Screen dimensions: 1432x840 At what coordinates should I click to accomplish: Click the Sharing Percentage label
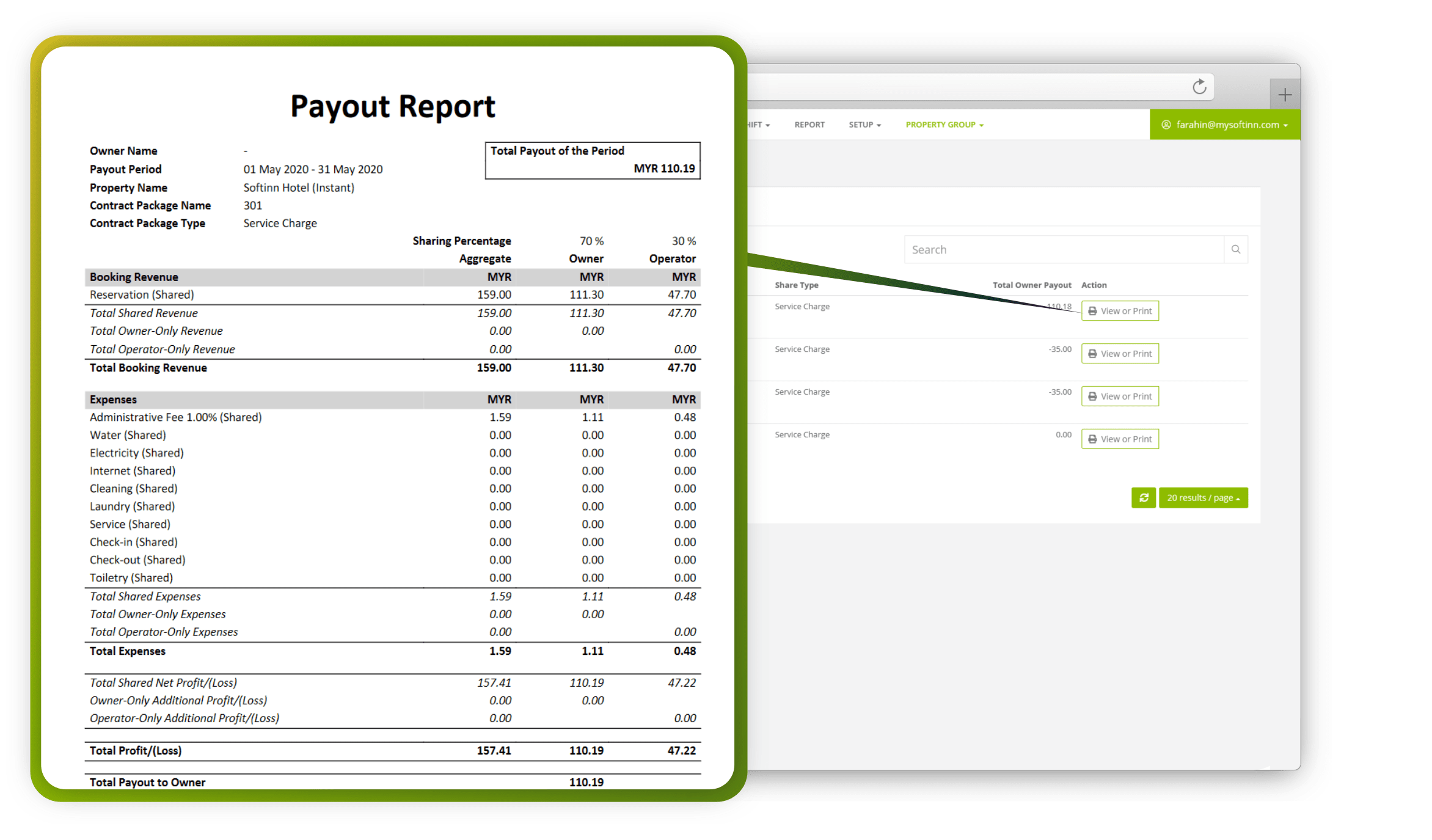pyautogui.click(x=462, y=241)
